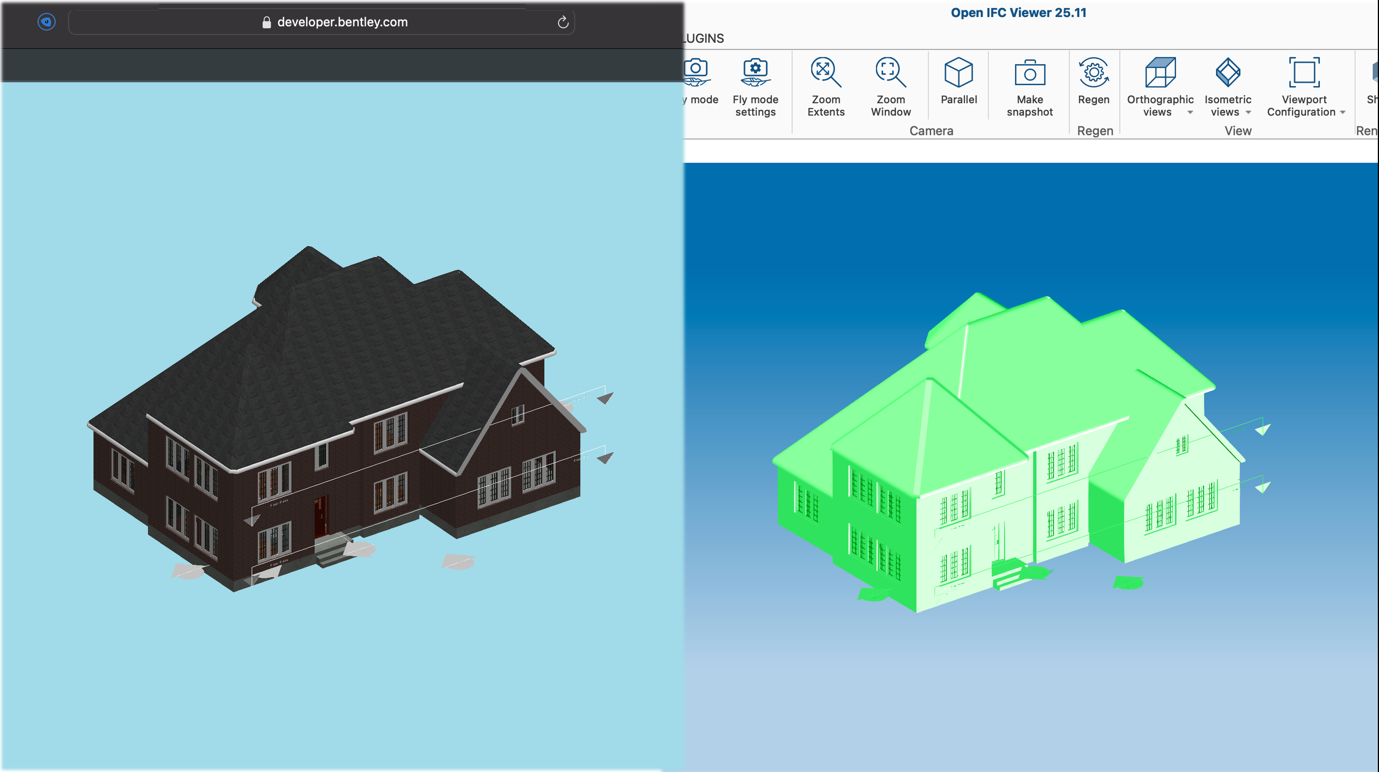The height and width of the screenshot is (776, 1384).
Task: Switch to the PLUGINS ribbon tab
Action: click(x=704, y=38)
